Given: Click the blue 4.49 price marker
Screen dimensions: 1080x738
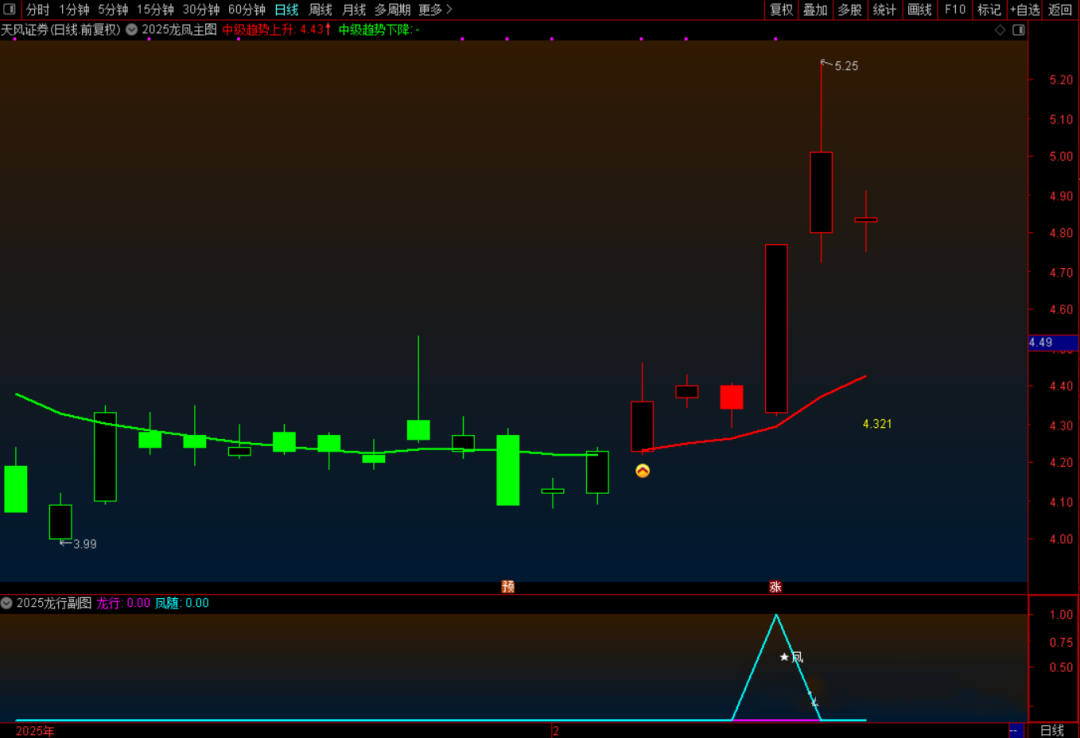Looking at the screenshot, I should click(x=1053, y=343).
